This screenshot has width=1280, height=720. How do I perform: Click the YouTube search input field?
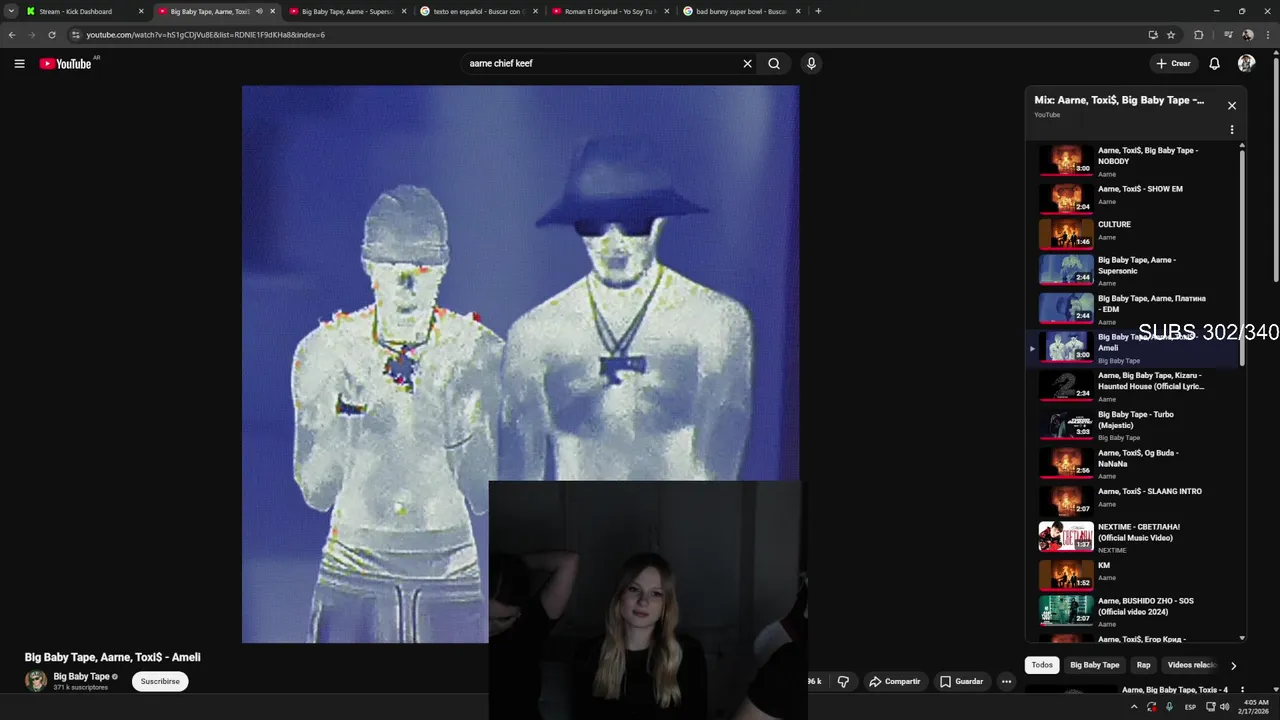(x=600, y=64)
